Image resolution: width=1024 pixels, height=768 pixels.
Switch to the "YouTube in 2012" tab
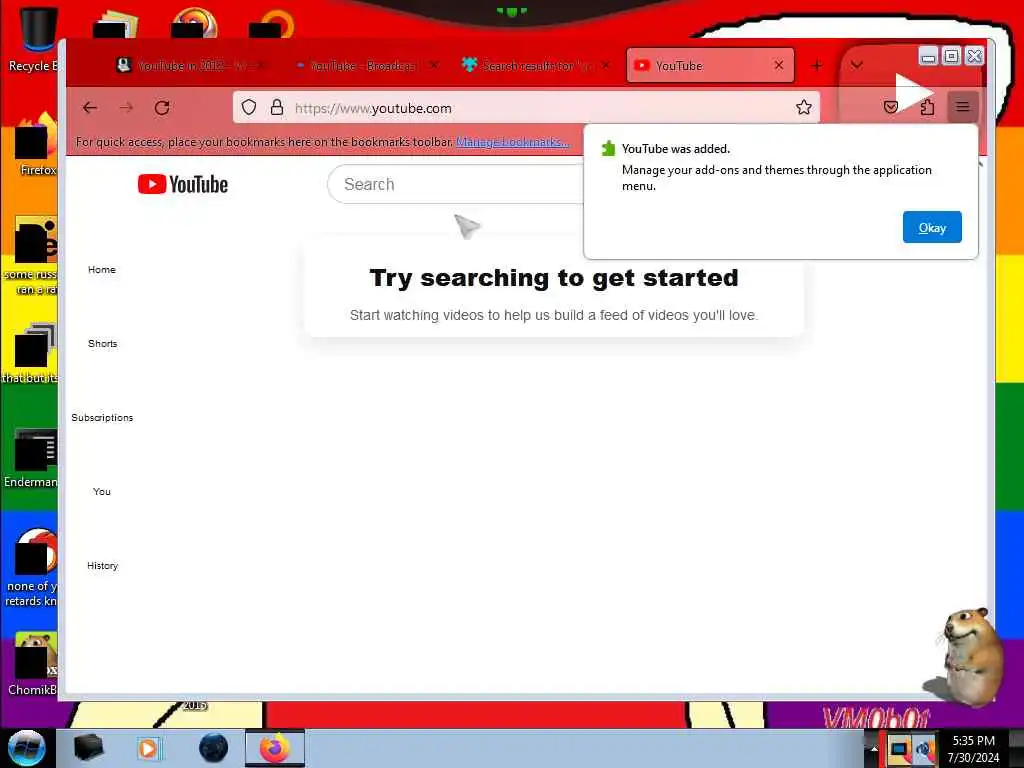tap(189, 65)
